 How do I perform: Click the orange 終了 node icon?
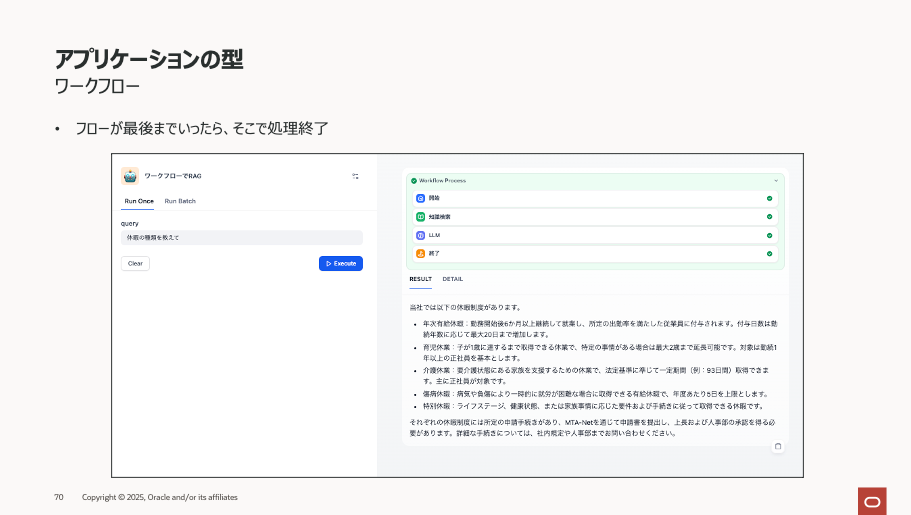pos(421,253)
